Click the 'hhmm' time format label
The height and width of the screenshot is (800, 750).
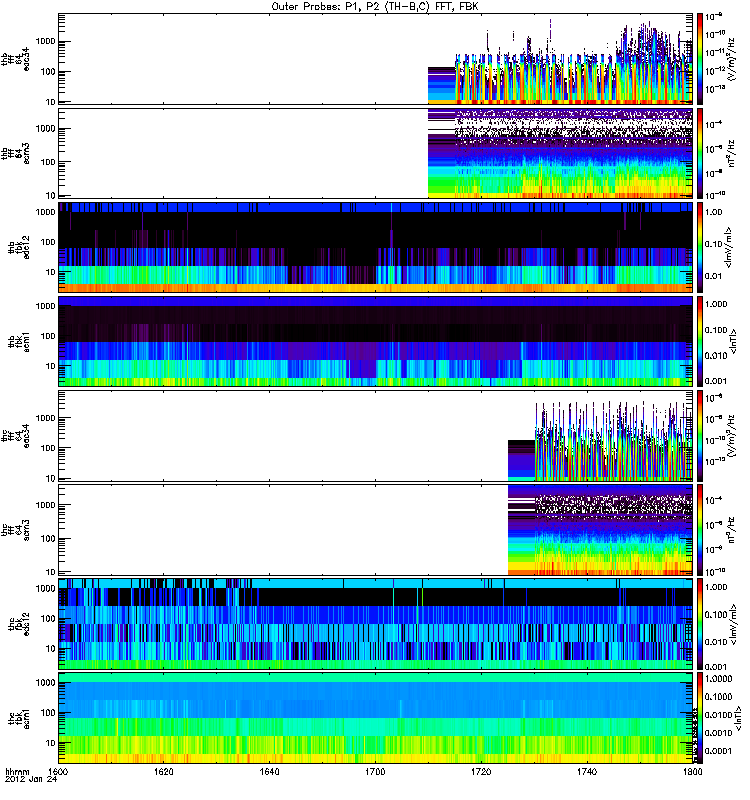(x=16, y=773)
